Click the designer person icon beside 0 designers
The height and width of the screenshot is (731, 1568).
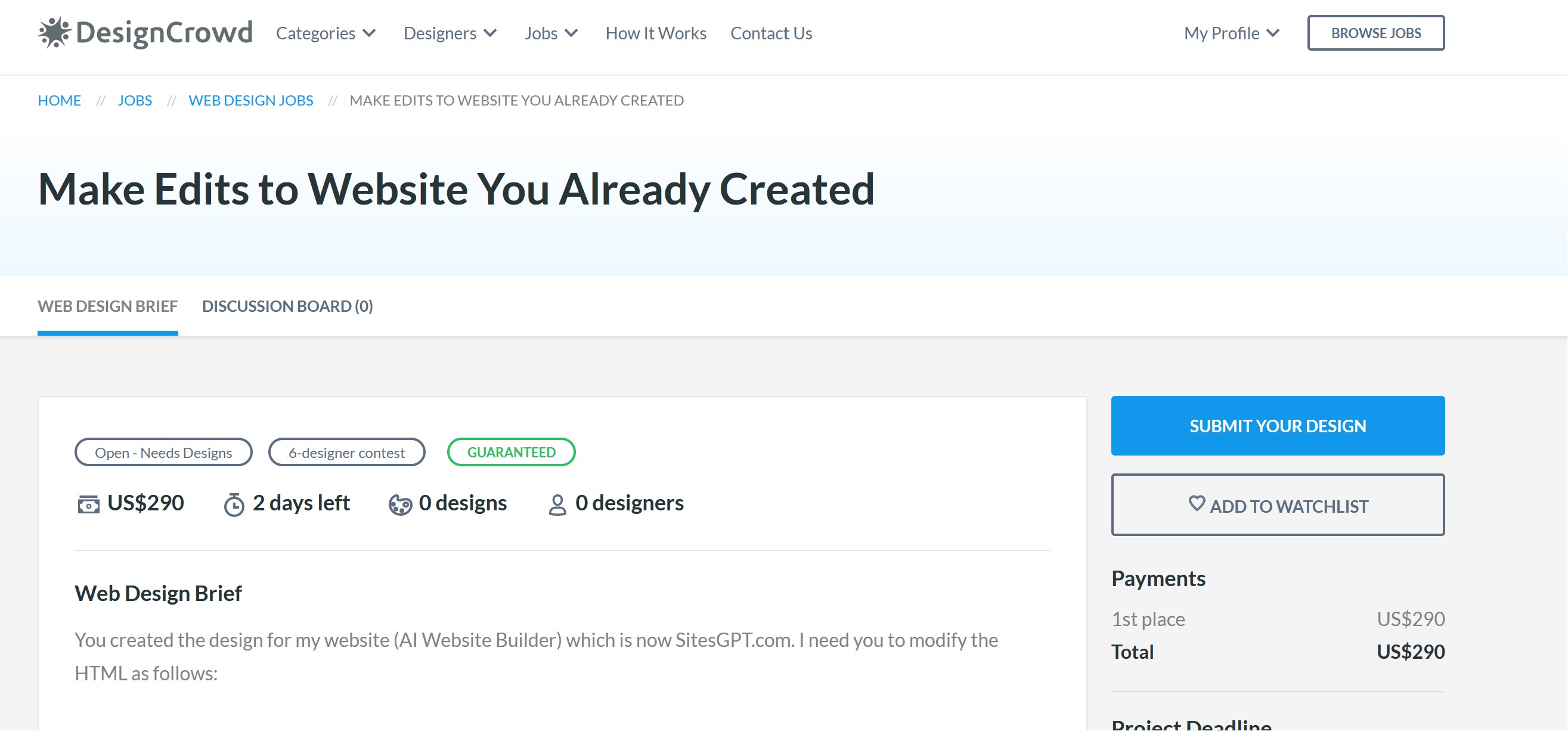pos(557,503)
